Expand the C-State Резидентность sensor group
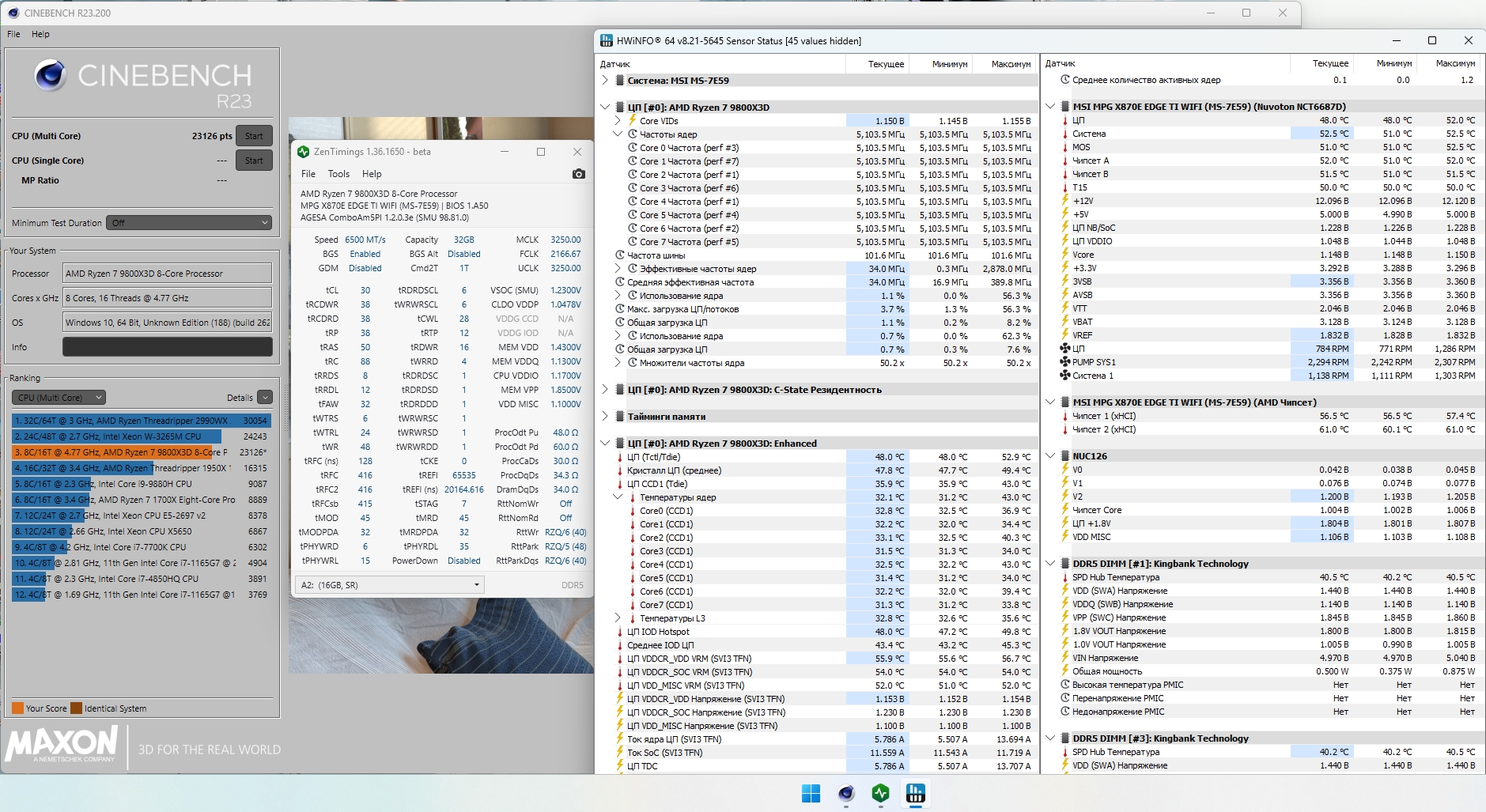Screen dimensions: 1486x812 pos(605,390)
